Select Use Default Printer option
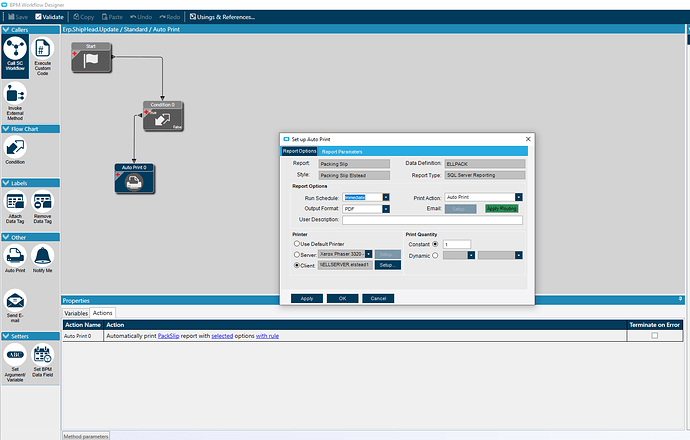690x440 pixels. (297, 243)
